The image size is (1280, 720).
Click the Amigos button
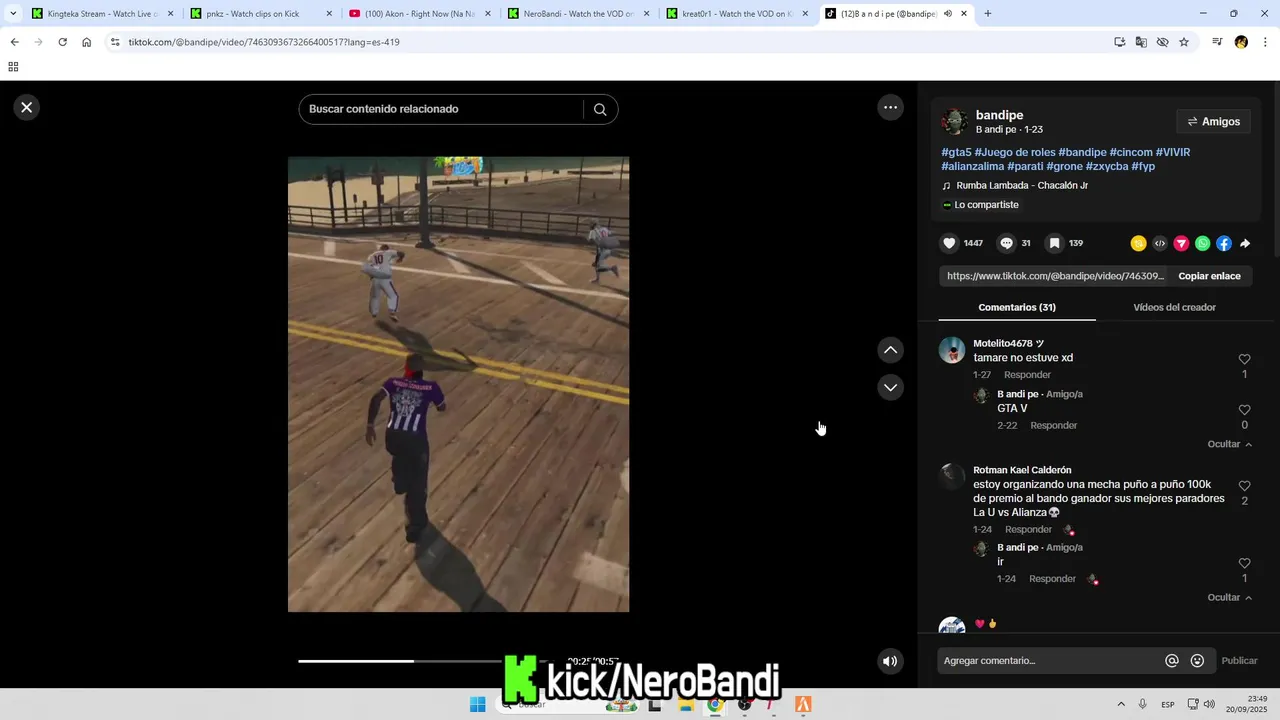coord(1213,122)
